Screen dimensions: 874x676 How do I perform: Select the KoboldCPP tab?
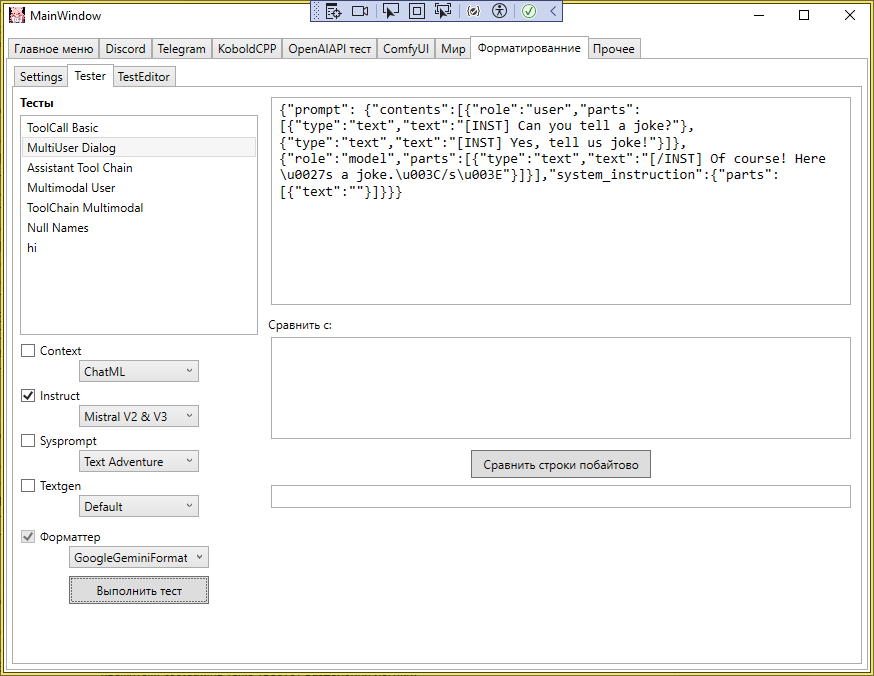247,49
